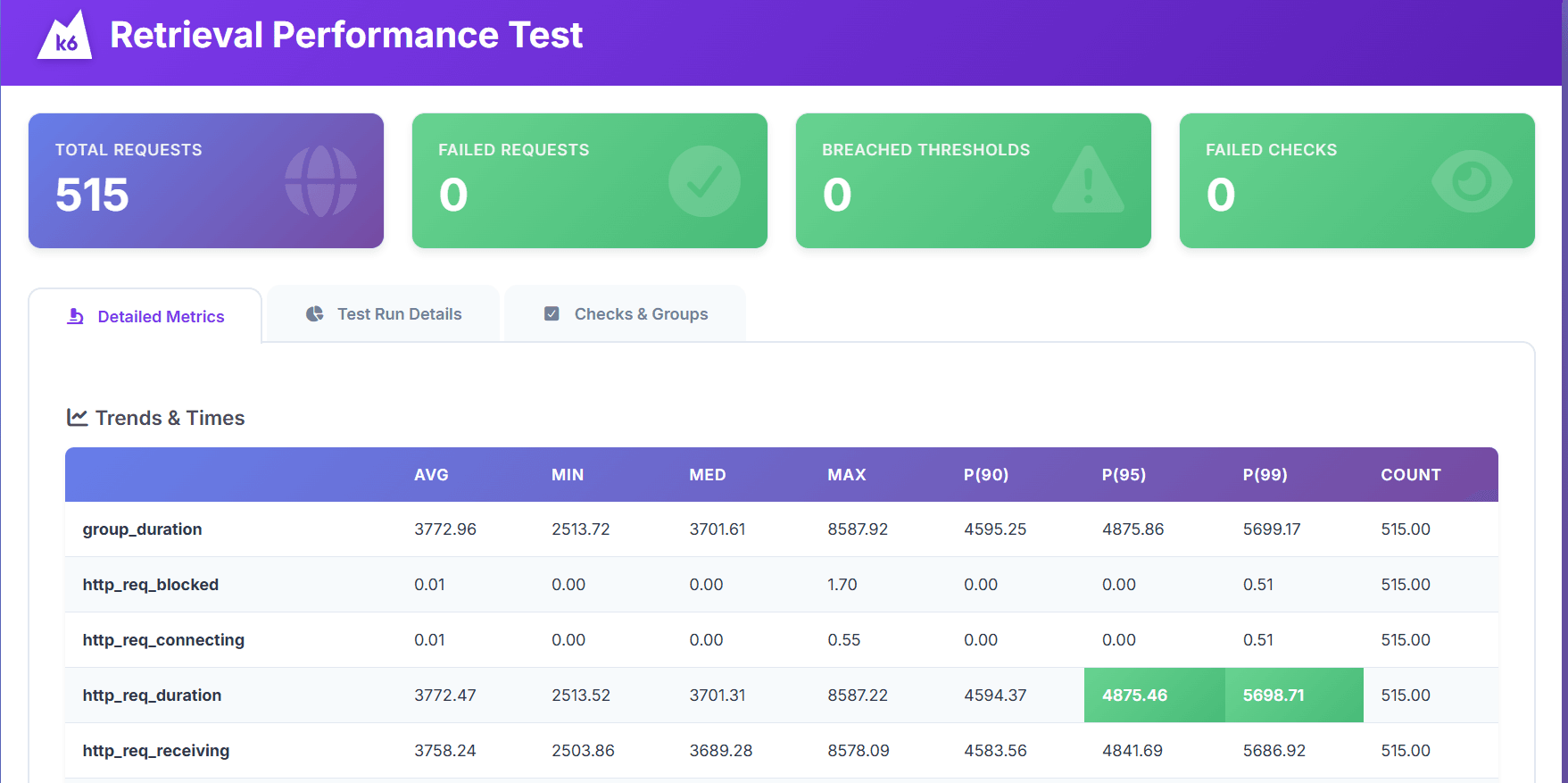Select the Breached Thresholds card

[x=974, y=180]
